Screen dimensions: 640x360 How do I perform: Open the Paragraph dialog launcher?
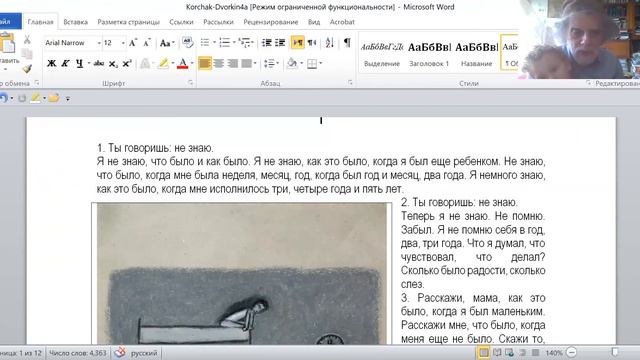coord(350,83)
